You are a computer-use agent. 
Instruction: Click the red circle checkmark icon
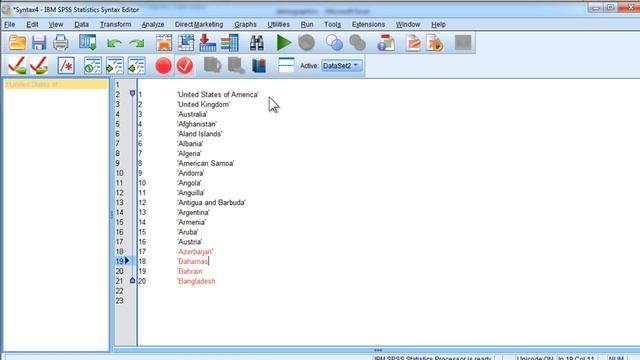tap(185, 65)
